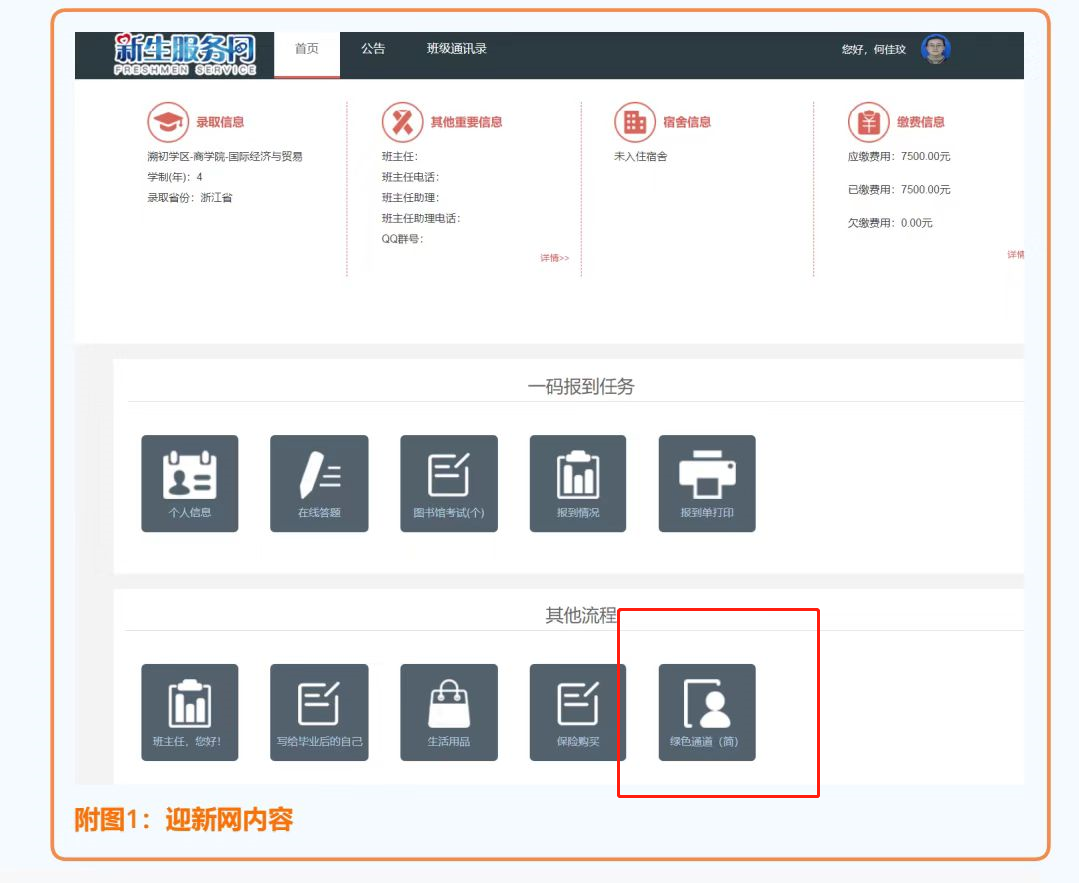Click the 新生服务网 logo

click(x=185, y=54)
